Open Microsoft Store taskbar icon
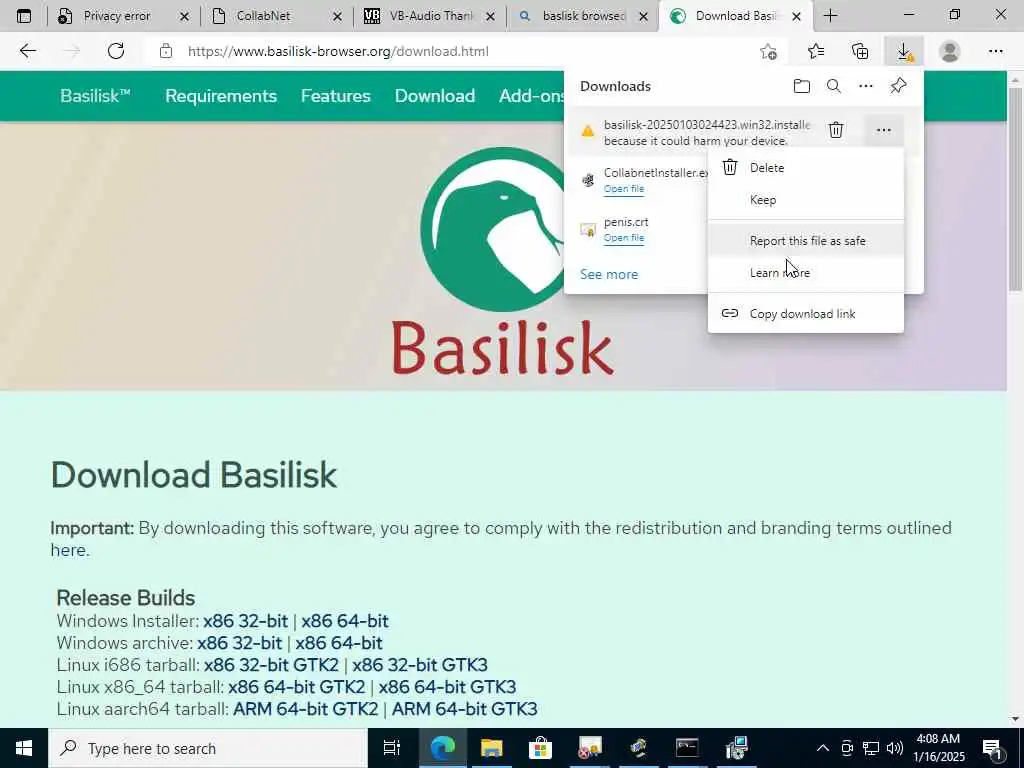The image size is (1024, 768). [x=540, y=748]
